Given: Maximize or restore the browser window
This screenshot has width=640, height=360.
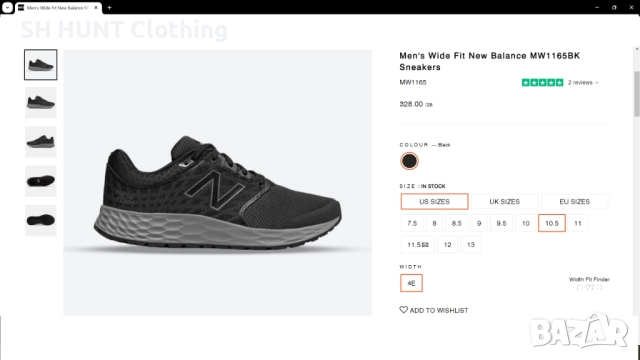Looking at the screenshot, I should click(x=614, y=7).
